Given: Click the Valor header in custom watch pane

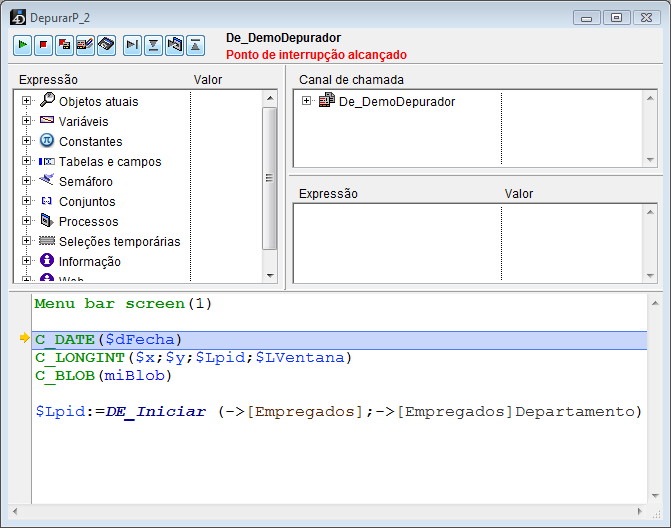Looking at the screenshot, I should point(518,194).
